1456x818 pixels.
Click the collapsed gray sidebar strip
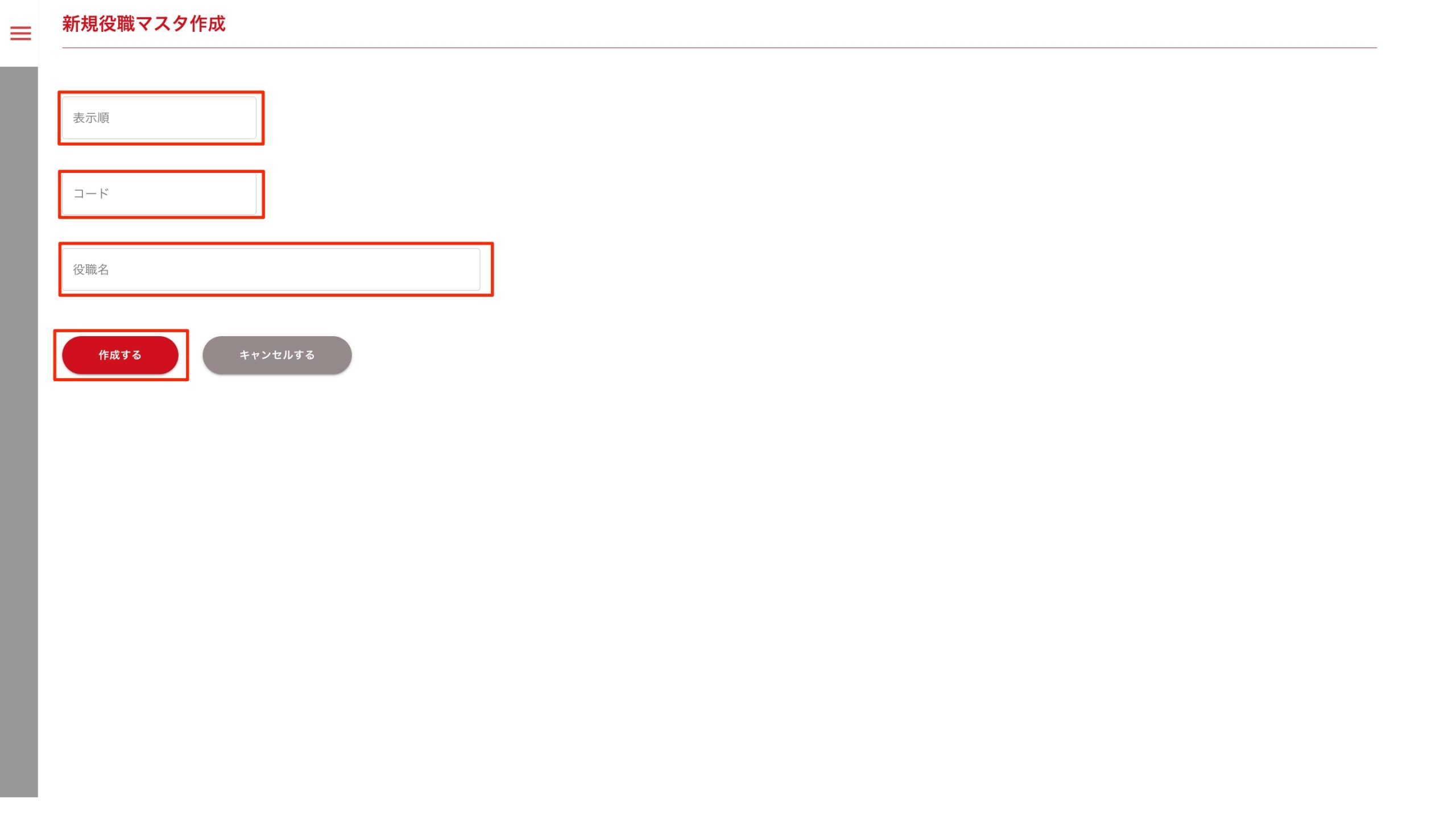[x=19, y=431]
